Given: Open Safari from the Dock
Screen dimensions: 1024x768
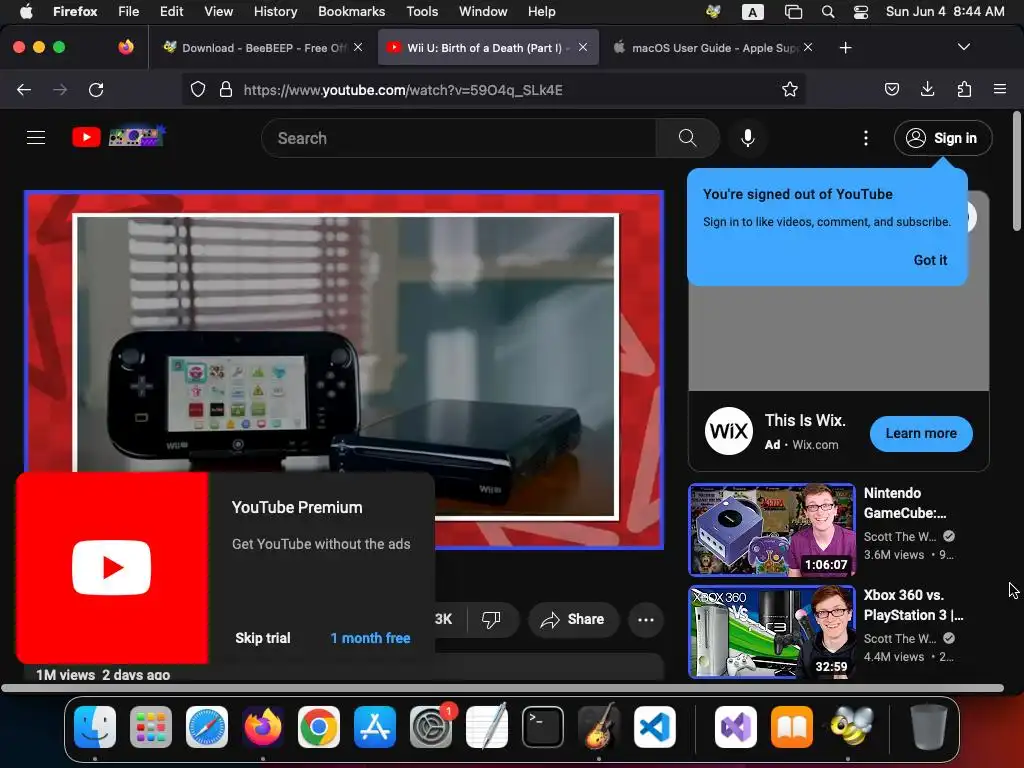Looking at the screenshot, I should (207, 727).
